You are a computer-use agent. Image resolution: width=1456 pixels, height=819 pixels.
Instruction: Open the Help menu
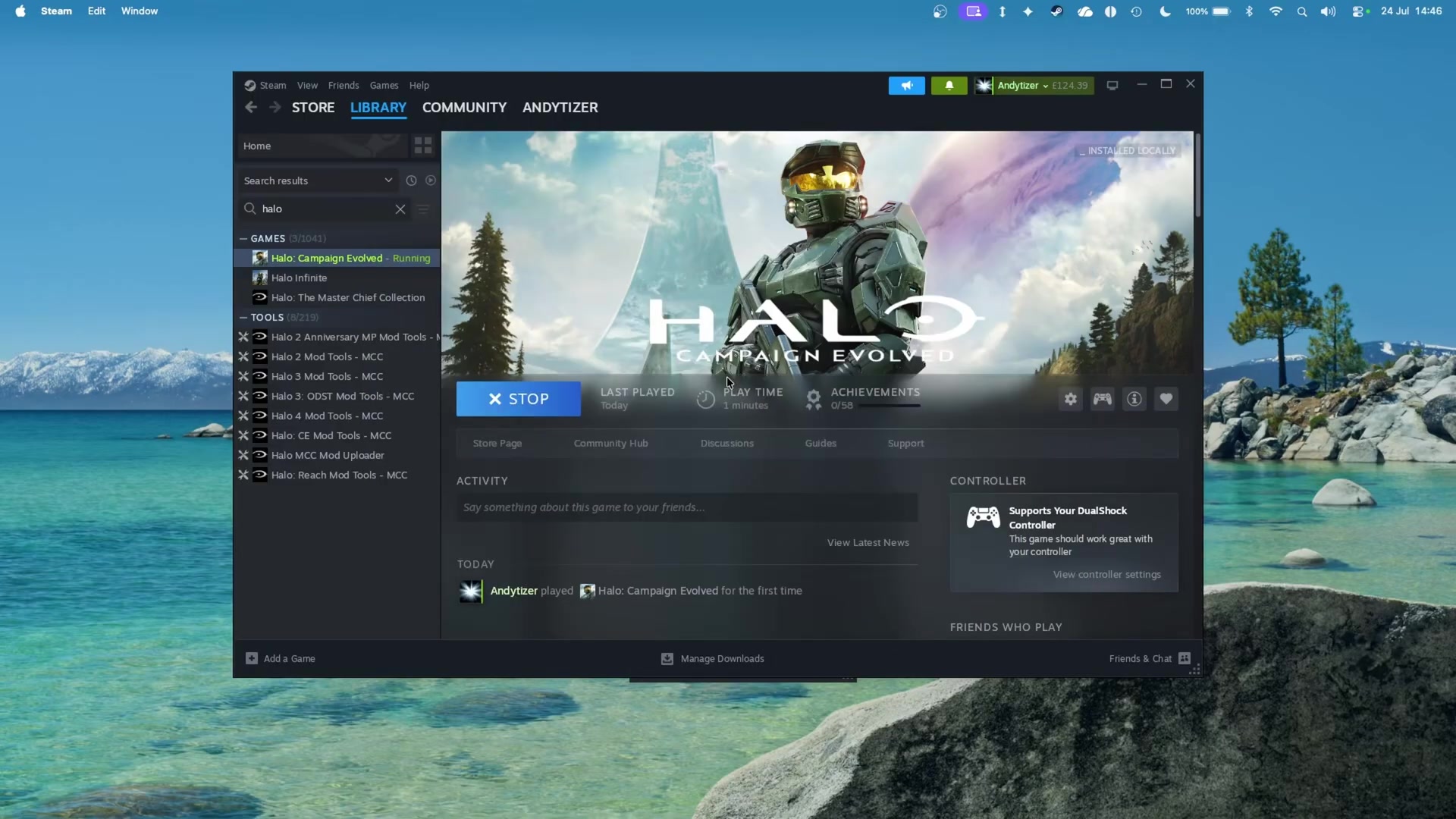pos(419,86)
